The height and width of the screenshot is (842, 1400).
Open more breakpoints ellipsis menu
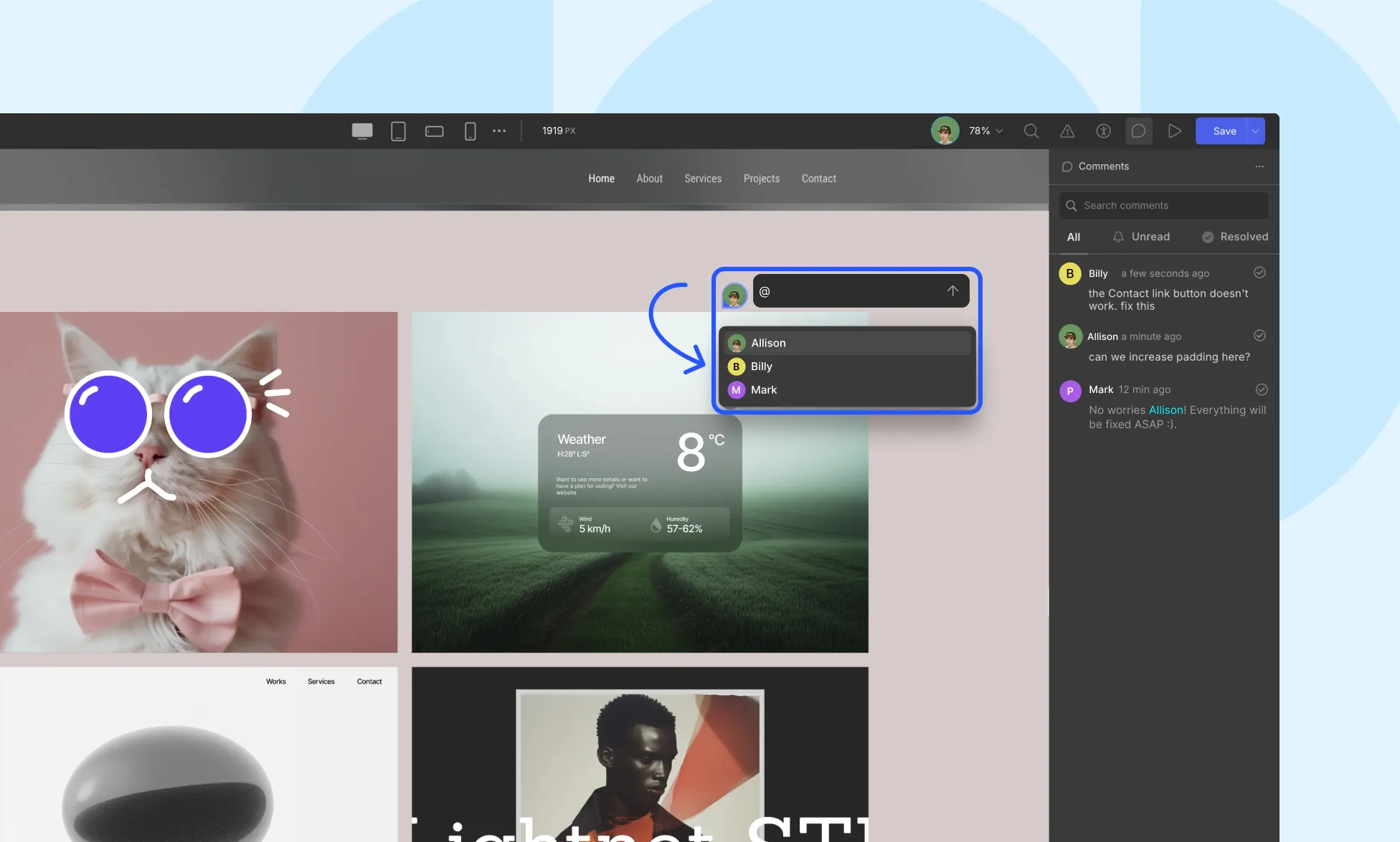click(x=499, y=131)
